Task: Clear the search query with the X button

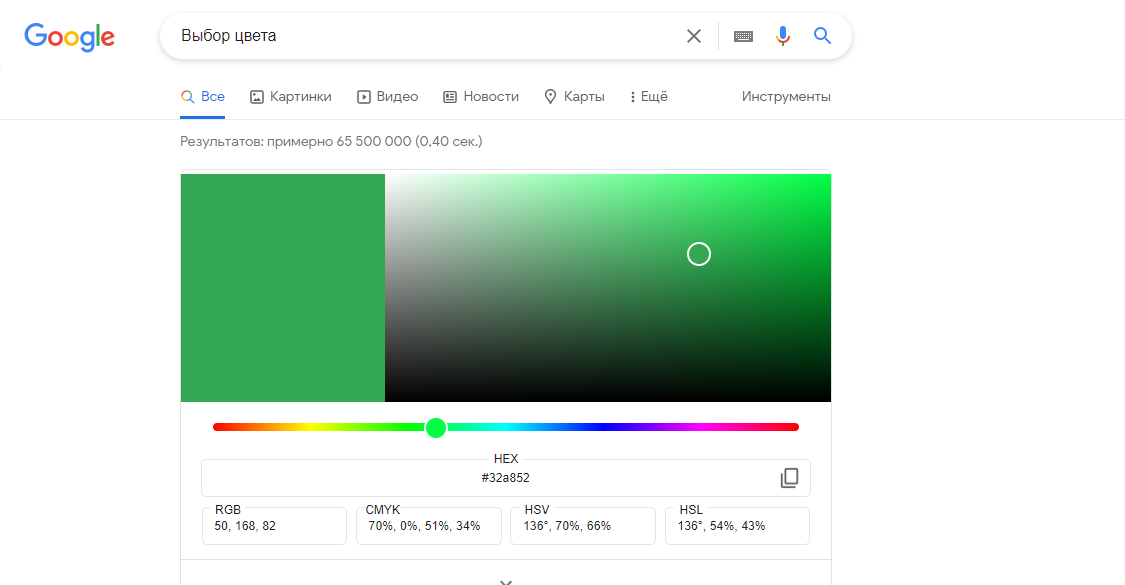Action: [x=693, y=35]
